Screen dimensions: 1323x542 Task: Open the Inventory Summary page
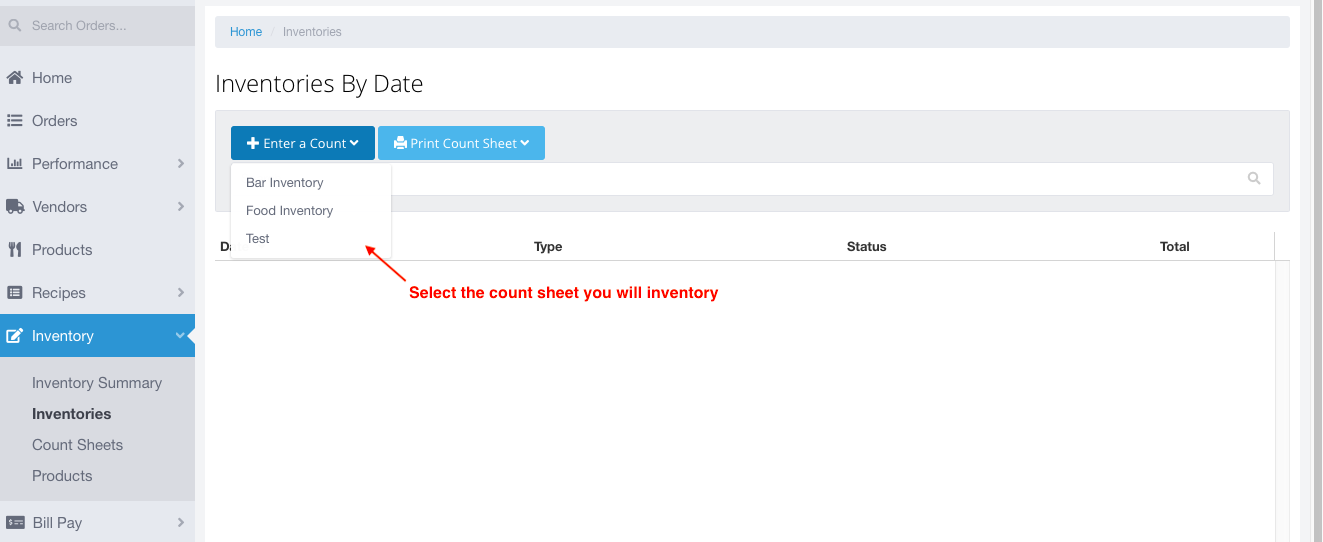97,383
